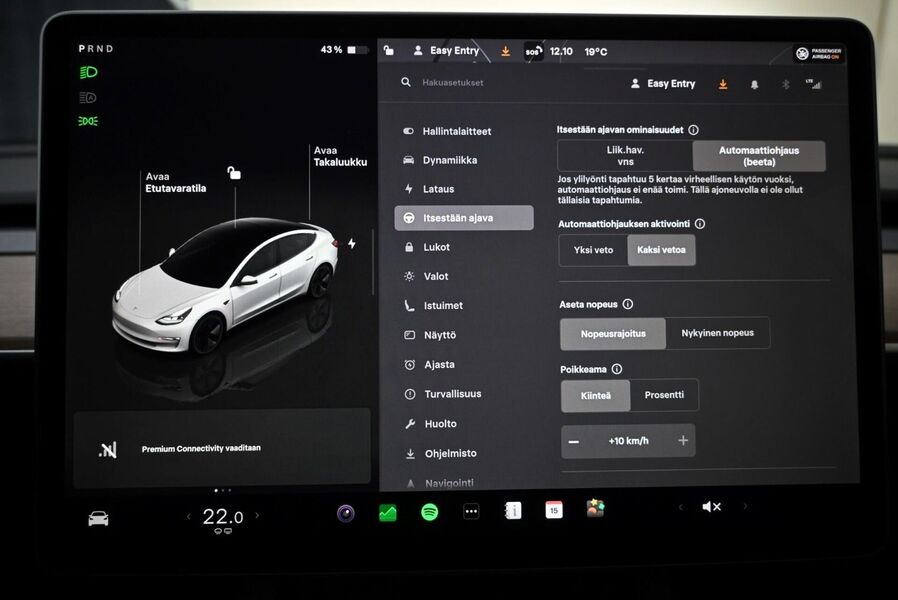Click the orange download icon in status bar
Viewport: 898px width, 600px height.
(505, 51)
